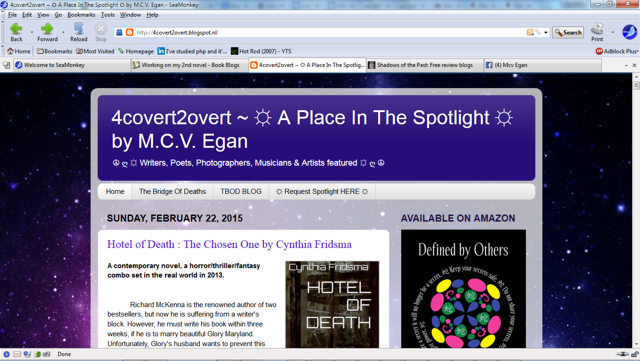The width and height of the screenshot is (640, 361).
Task: Open the Go menu
Action: [58, 15]
